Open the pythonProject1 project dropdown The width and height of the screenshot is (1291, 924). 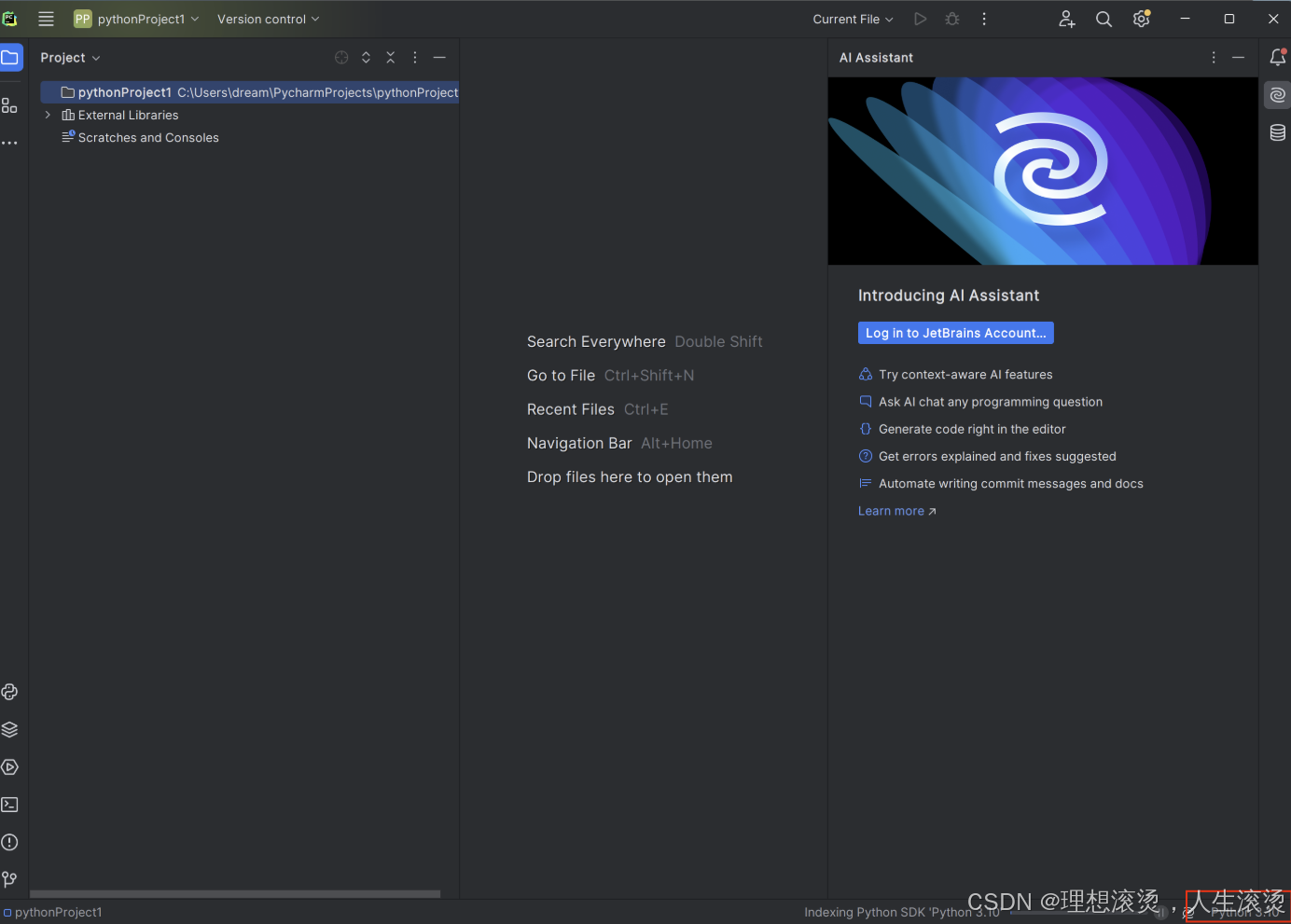coord(137,19)
